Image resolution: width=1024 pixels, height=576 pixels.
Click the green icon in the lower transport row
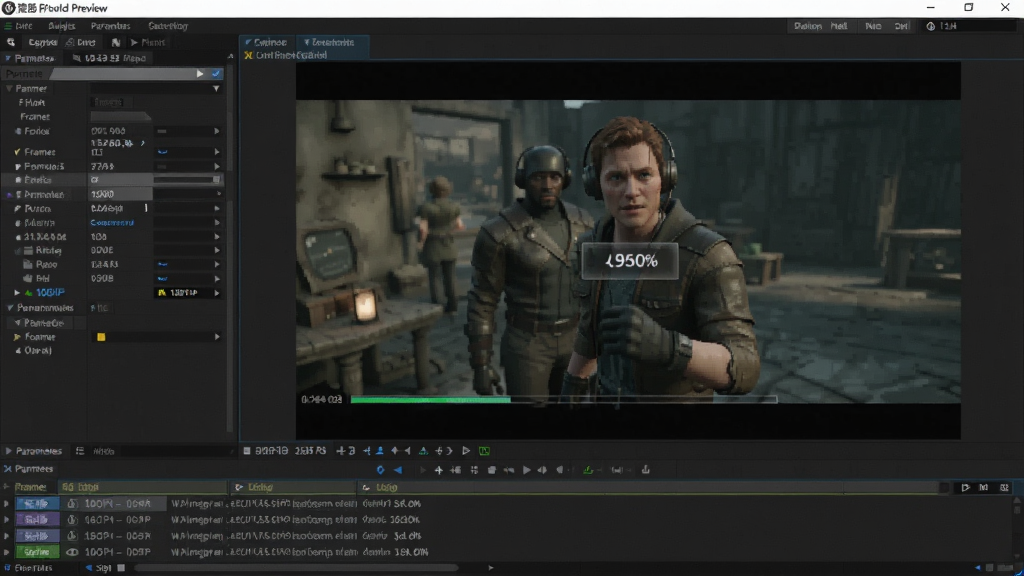pyautogui.click(x=588, y=470)
